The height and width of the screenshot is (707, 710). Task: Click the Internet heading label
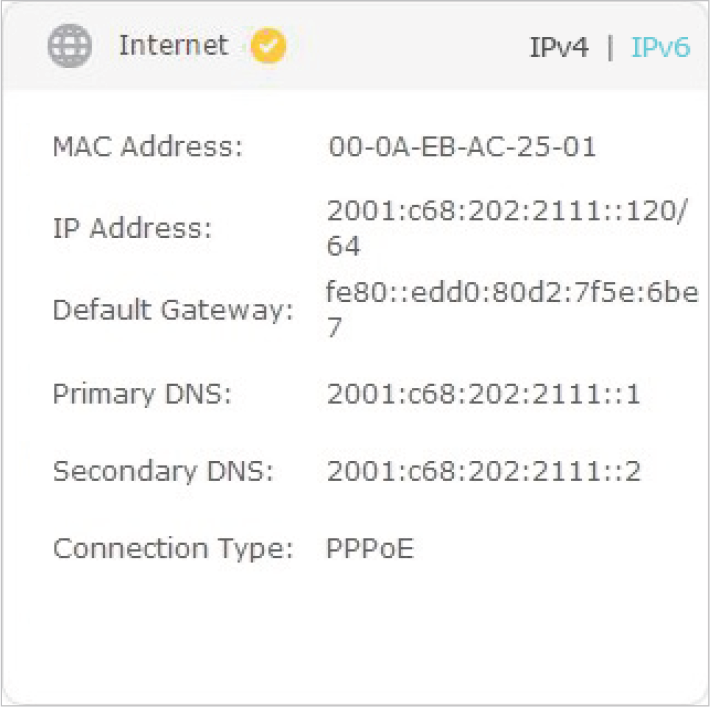click(x=173, y=45)
